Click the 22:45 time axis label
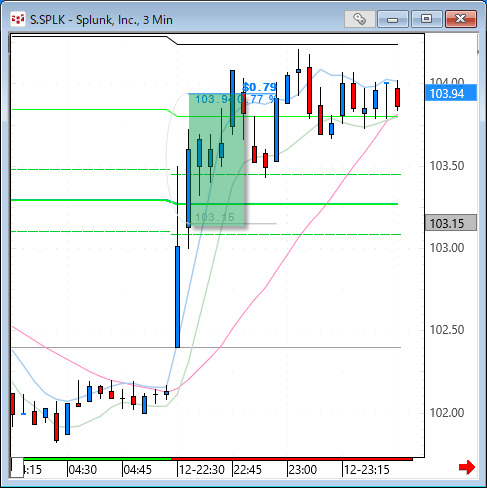 [248, 470]
